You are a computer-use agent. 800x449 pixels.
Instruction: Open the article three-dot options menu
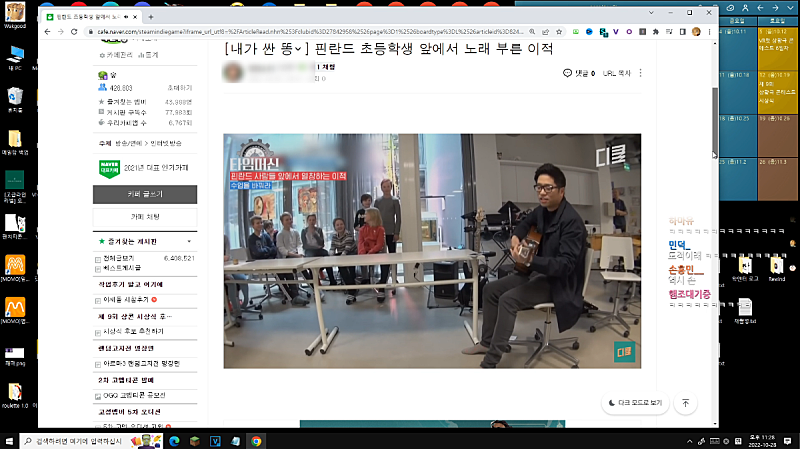click(x=641, y=73)
